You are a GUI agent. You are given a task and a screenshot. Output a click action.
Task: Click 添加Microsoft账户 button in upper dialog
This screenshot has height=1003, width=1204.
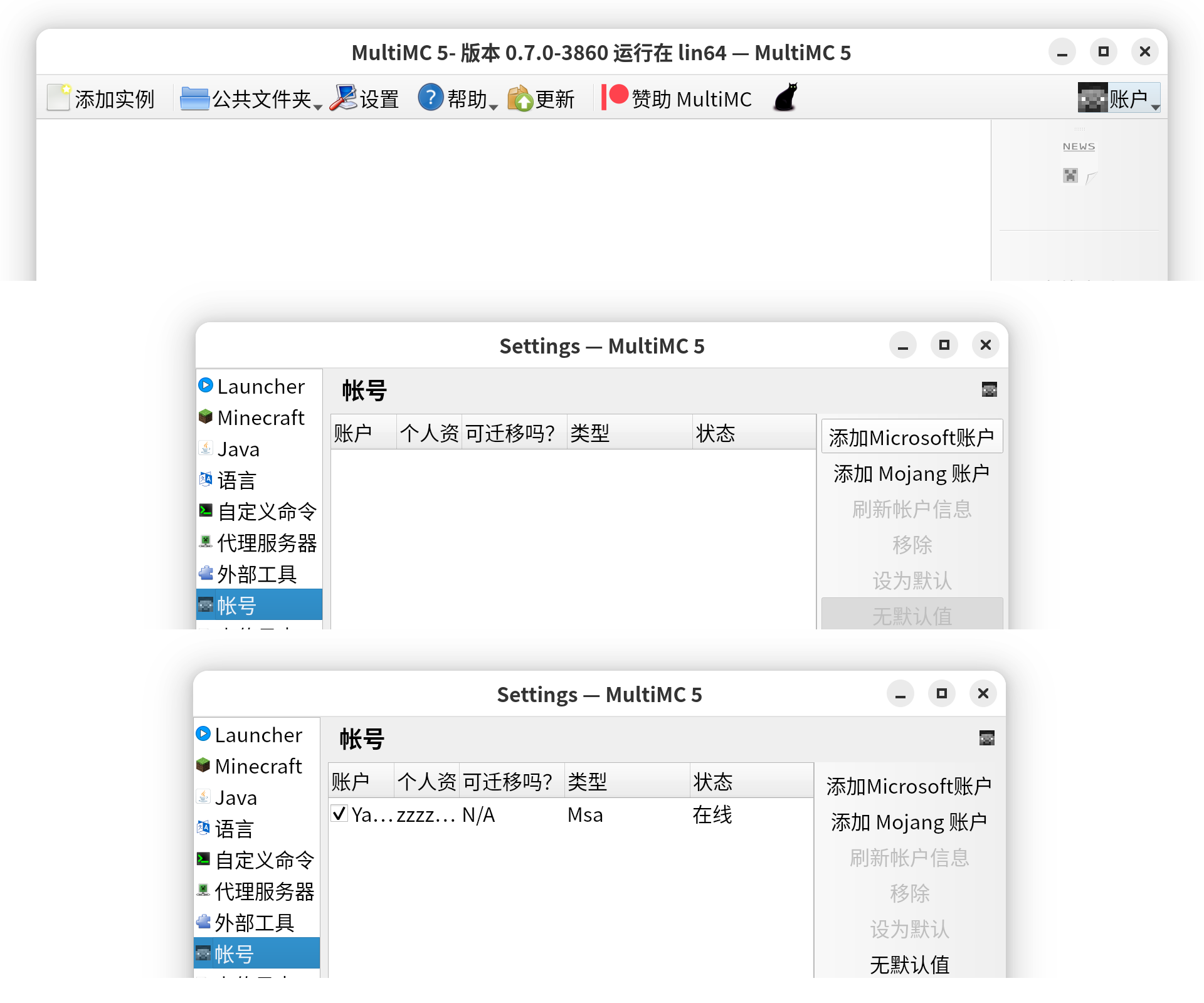[x=912, y=437]
